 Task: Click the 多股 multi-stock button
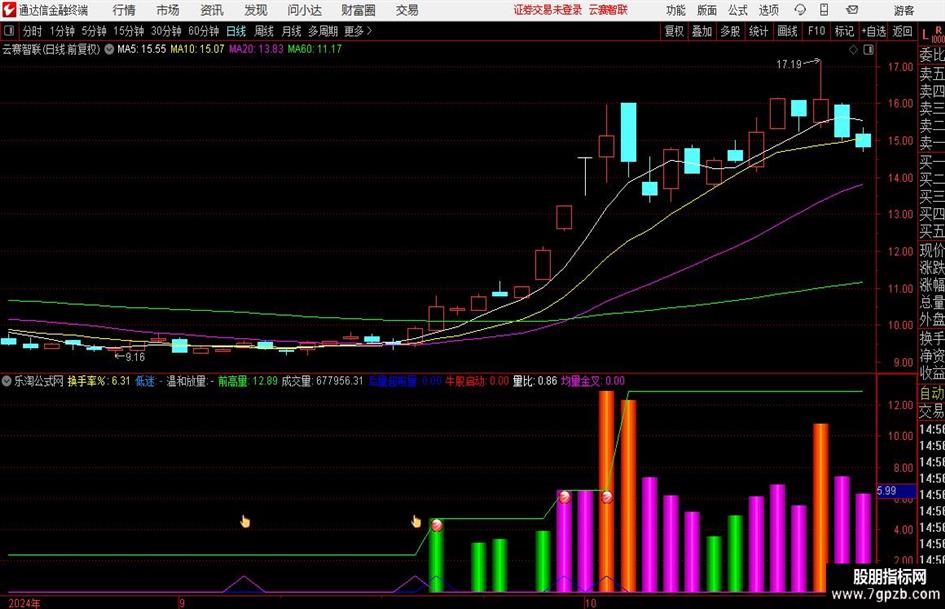(x=730, y=31)
